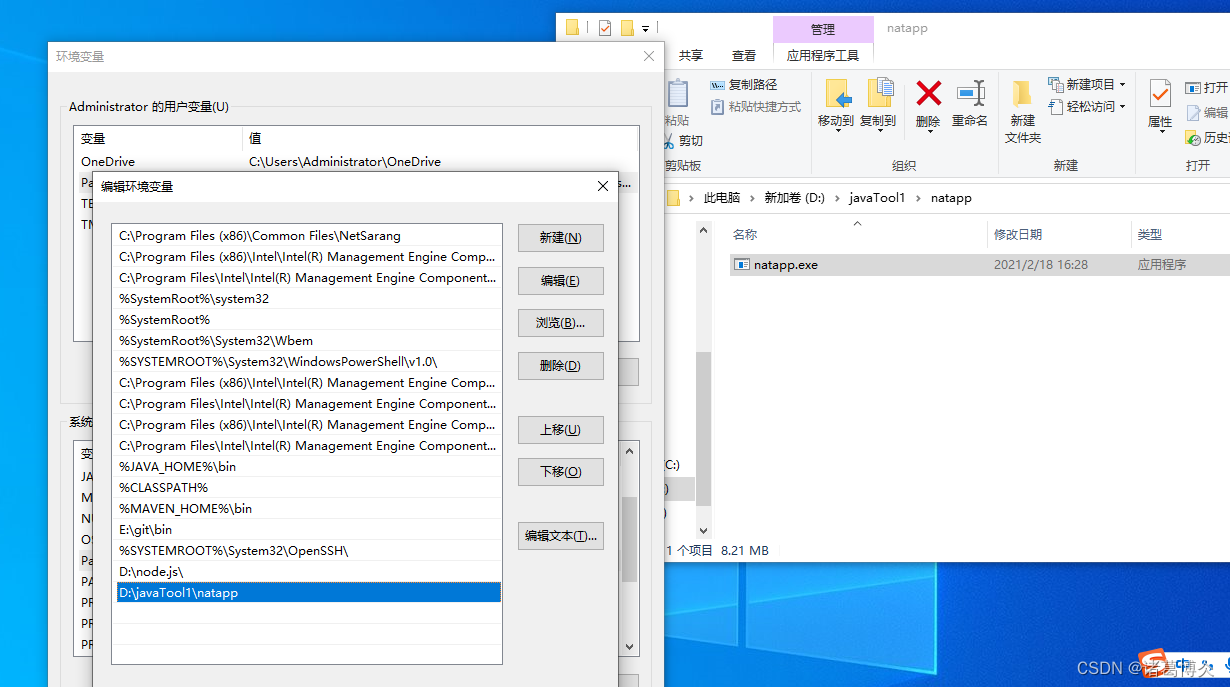Click the Date modified (修改日期) column header

pyautogui.click(x=1017, y=234)
